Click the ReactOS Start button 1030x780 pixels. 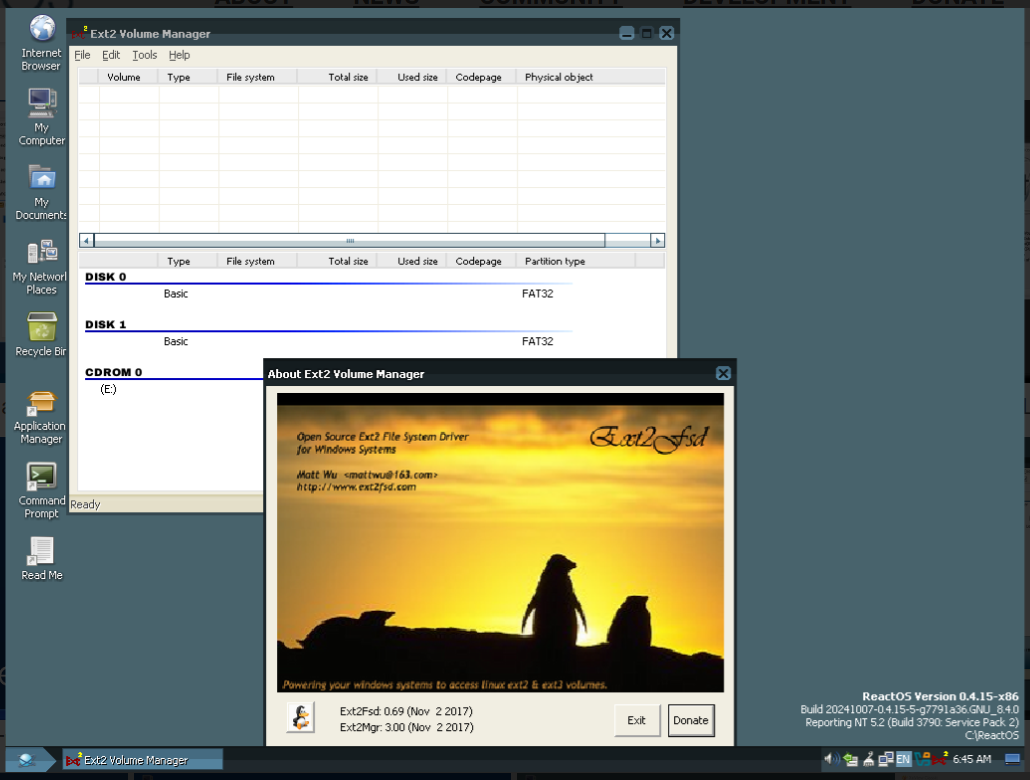tap(25, 759)
